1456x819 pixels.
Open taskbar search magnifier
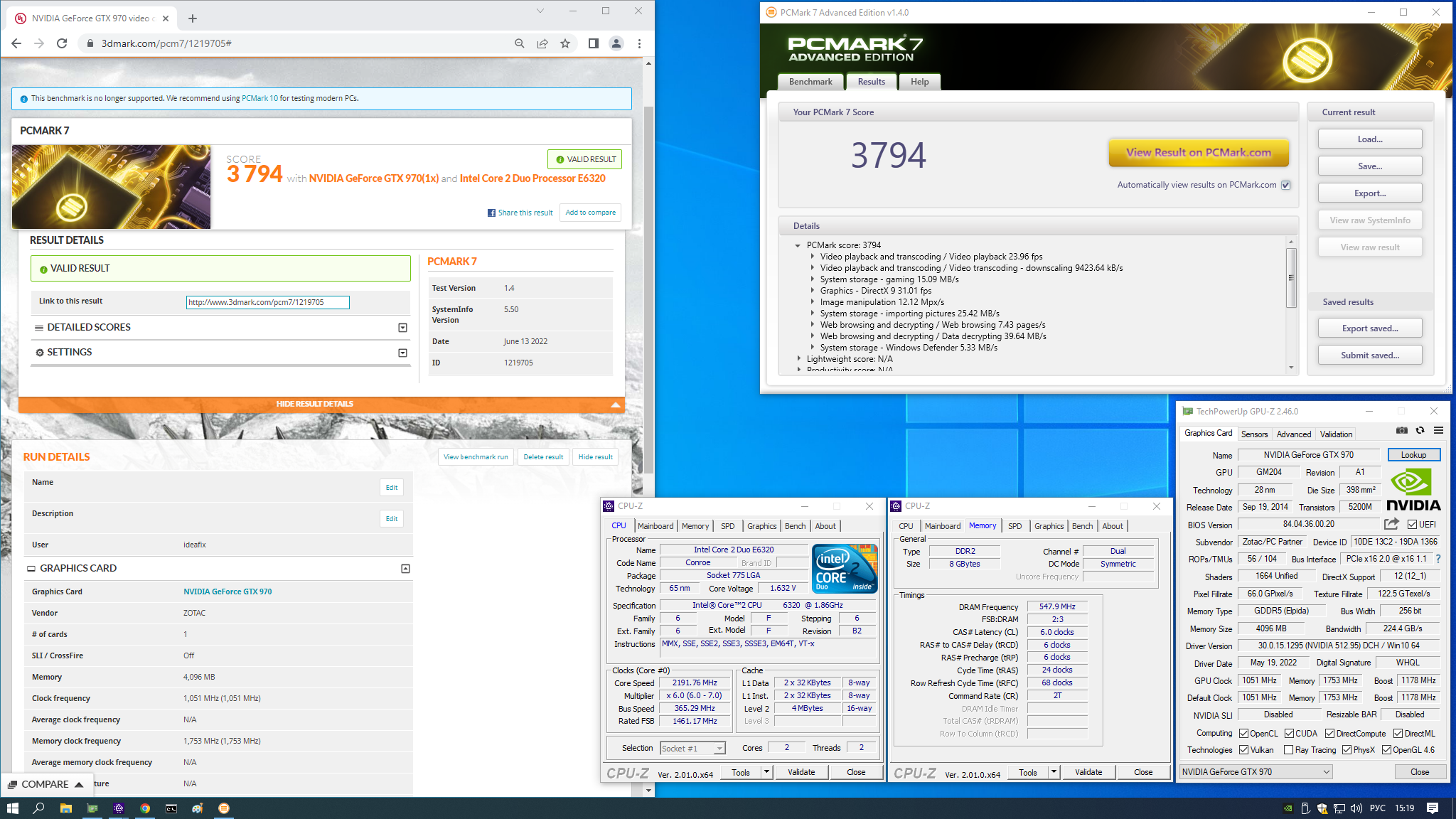click(x=39, y=808)
